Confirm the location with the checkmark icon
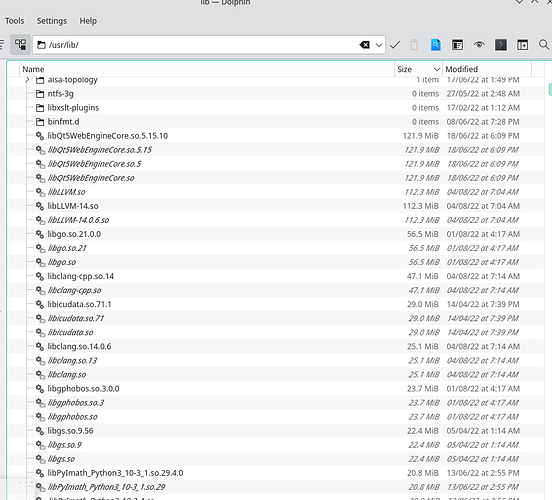 (395, 45)
